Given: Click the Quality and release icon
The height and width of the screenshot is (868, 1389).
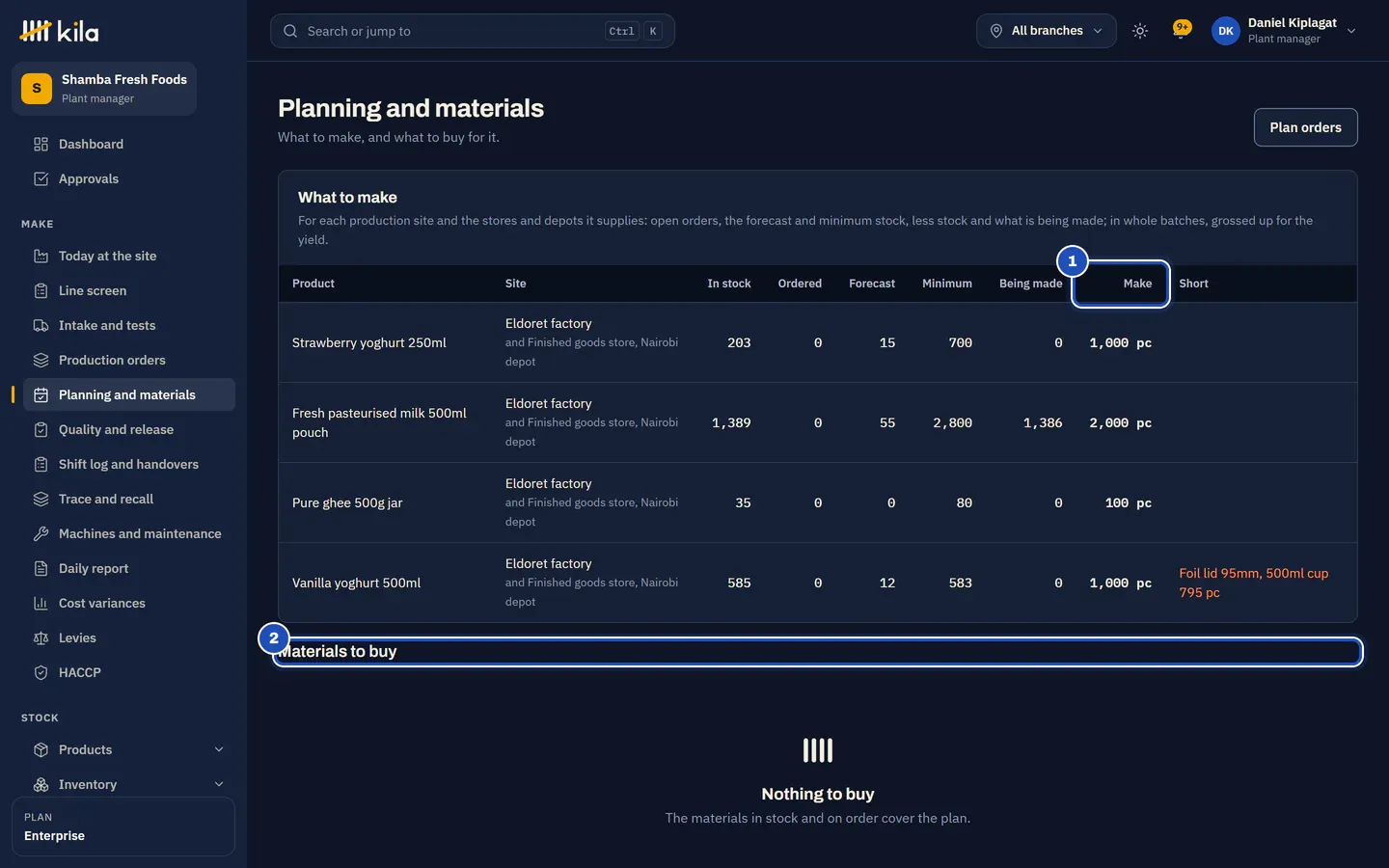Looking at the screenshot, I should tap(41, 430).
